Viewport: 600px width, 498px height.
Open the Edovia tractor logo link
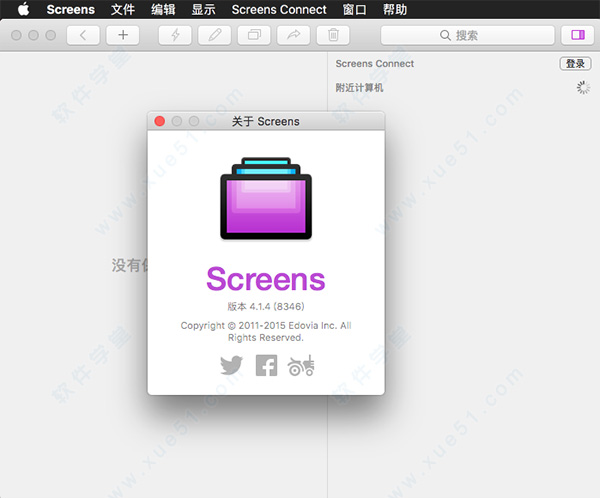tap(301, 366)
